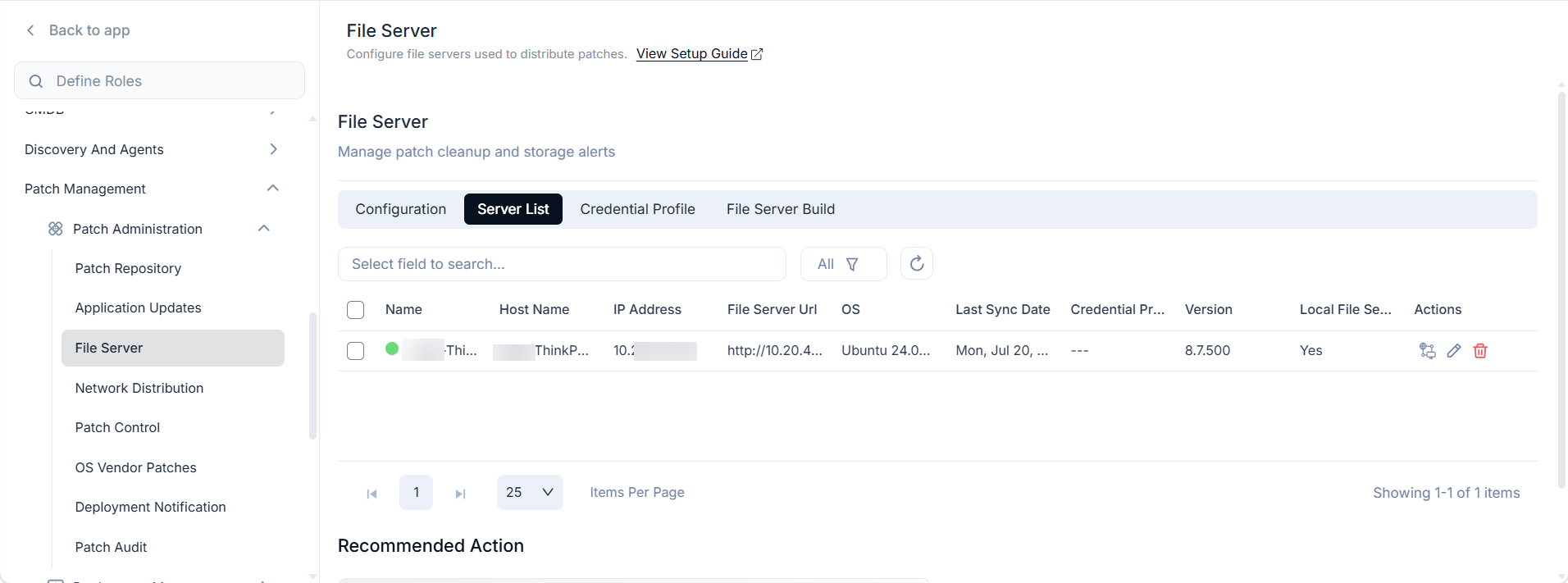Viewport: 1568px width, 583px height.
Task: Click the back arrow icon next to Back to app
Action: coord(30,30)
